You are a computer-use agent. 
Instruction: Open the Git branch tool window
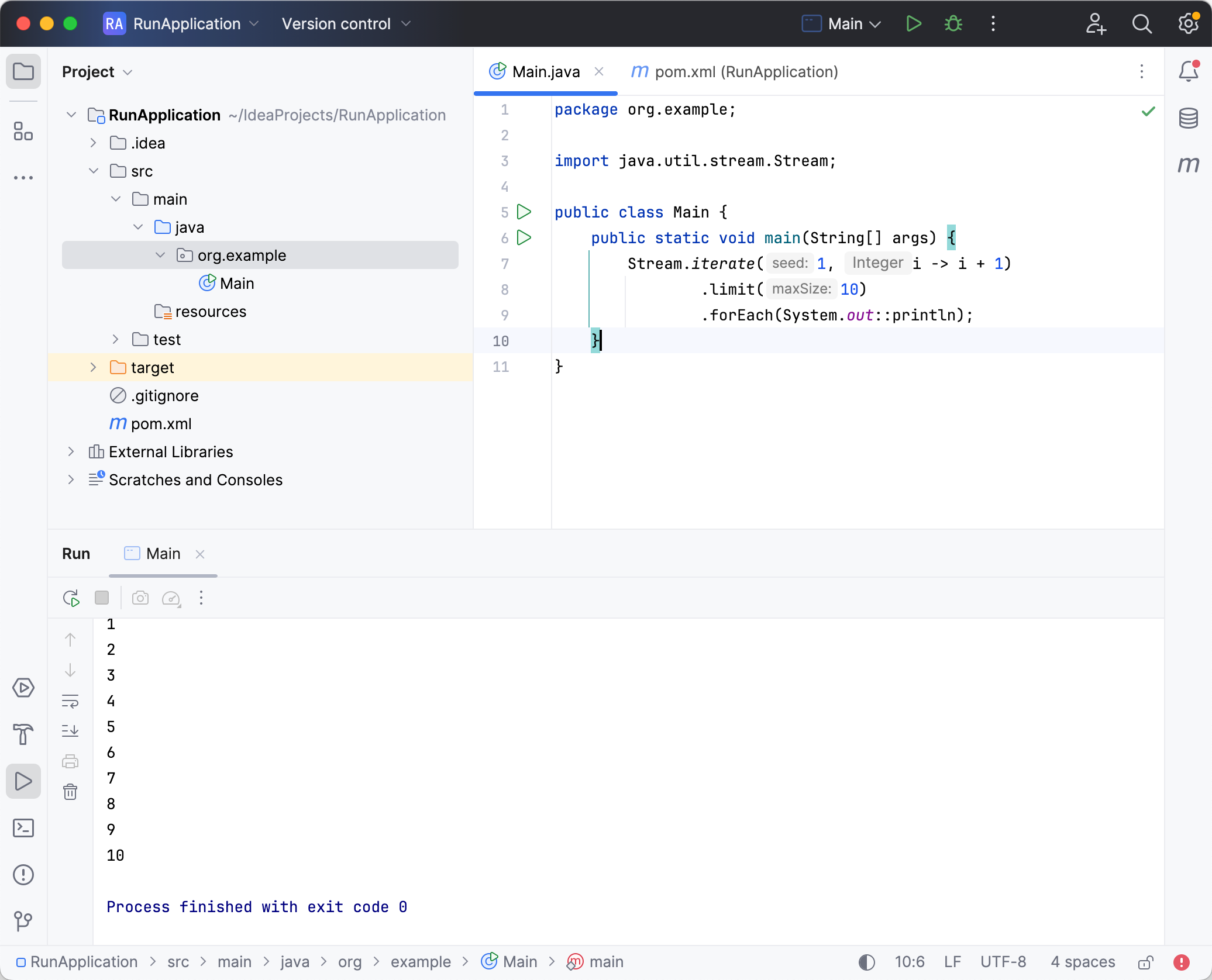click(23, 920)
